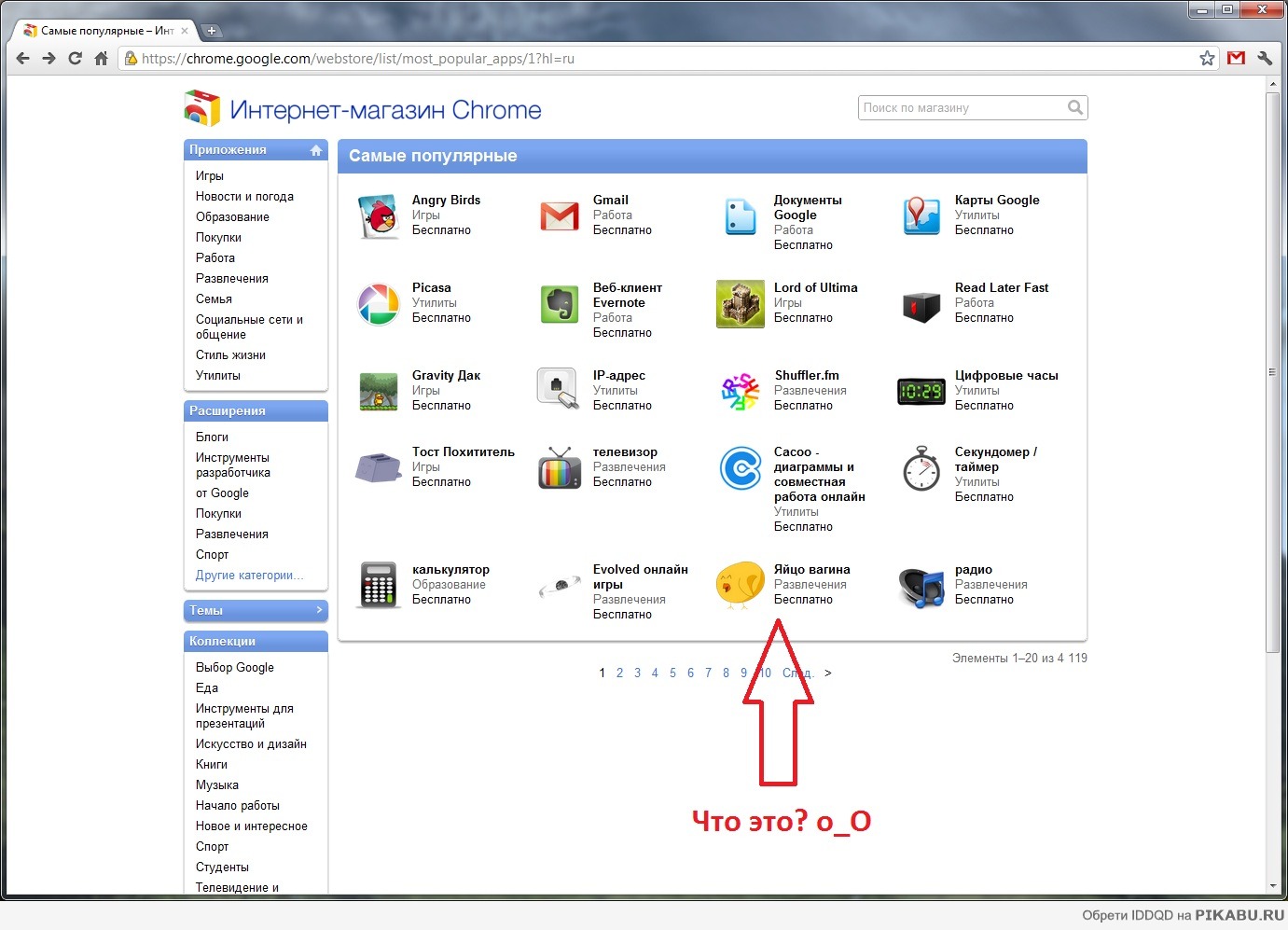Click the Карты Google app icon
The height and width of the screenshot is (930, 1288).
tap(921, 215)
